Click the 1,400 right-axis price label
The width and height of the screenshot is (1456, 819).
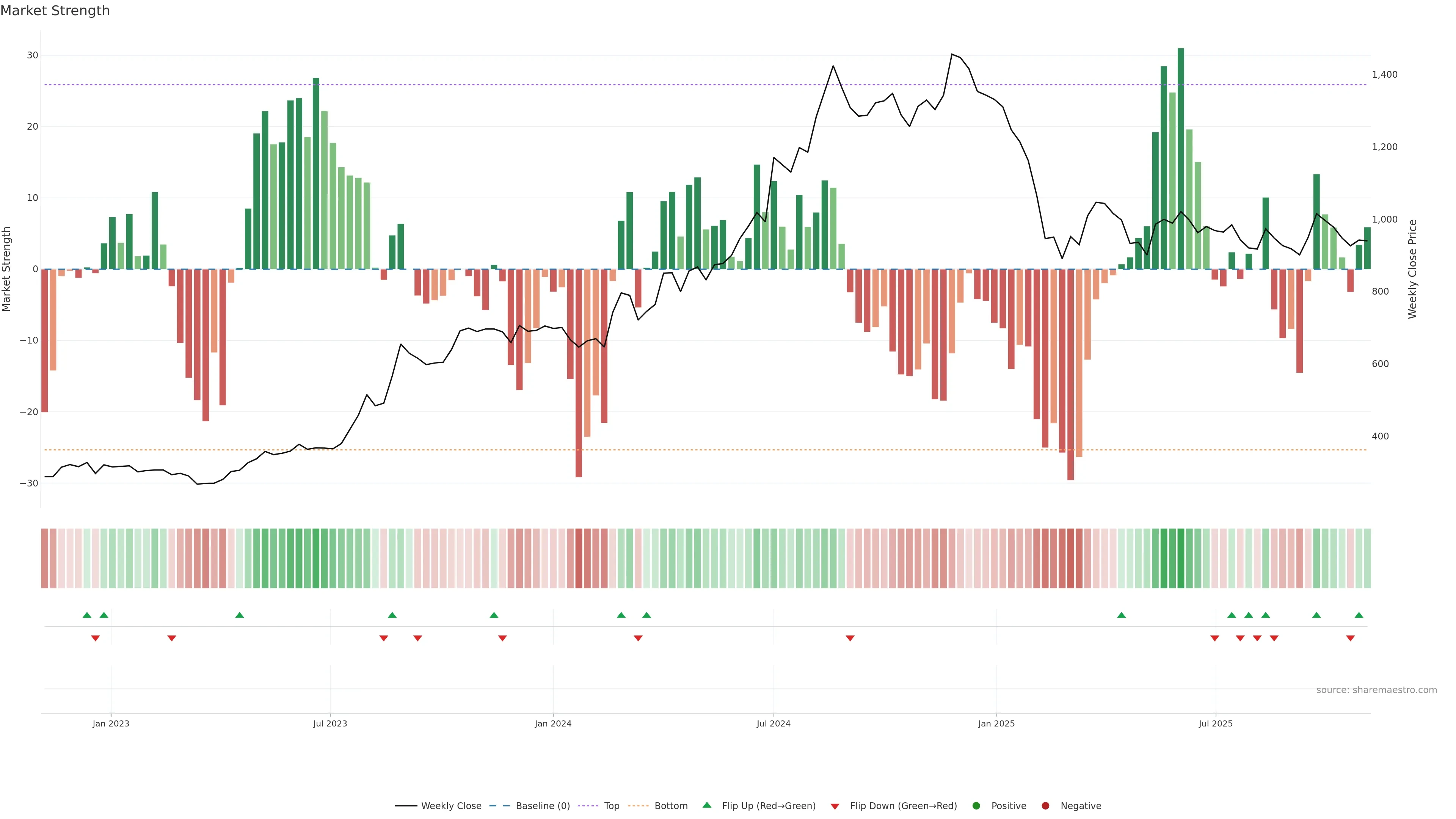pos(1384,75)
